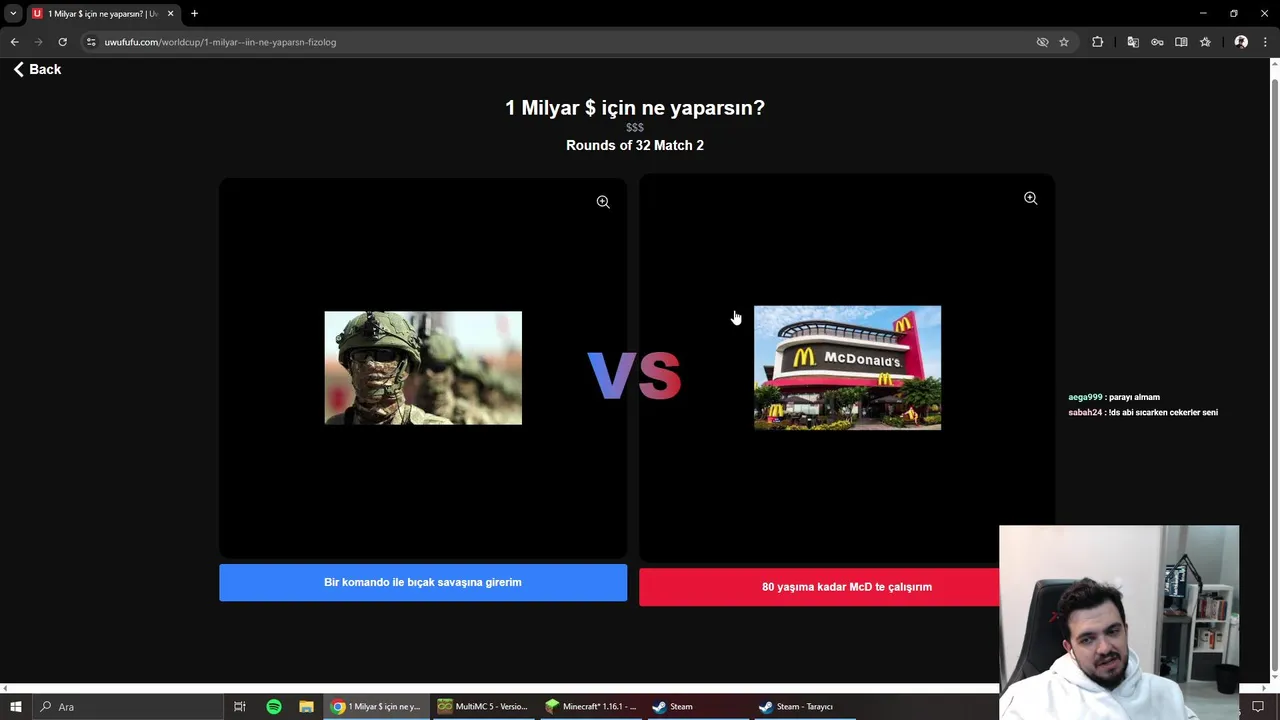
Task: Open the Chrome profile avatar
Action: [x=1241, y=42]
